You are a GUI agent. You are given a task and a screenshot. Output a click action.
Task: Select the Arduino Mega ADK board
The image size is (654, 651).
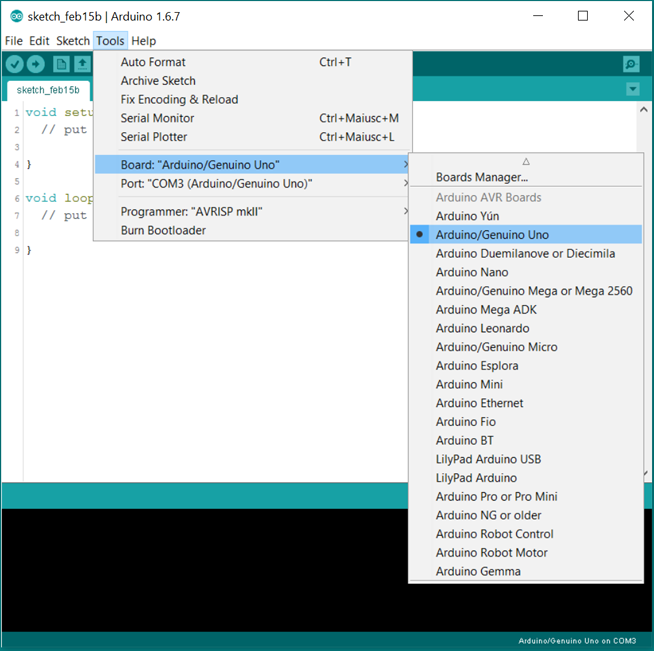point(526,310)
